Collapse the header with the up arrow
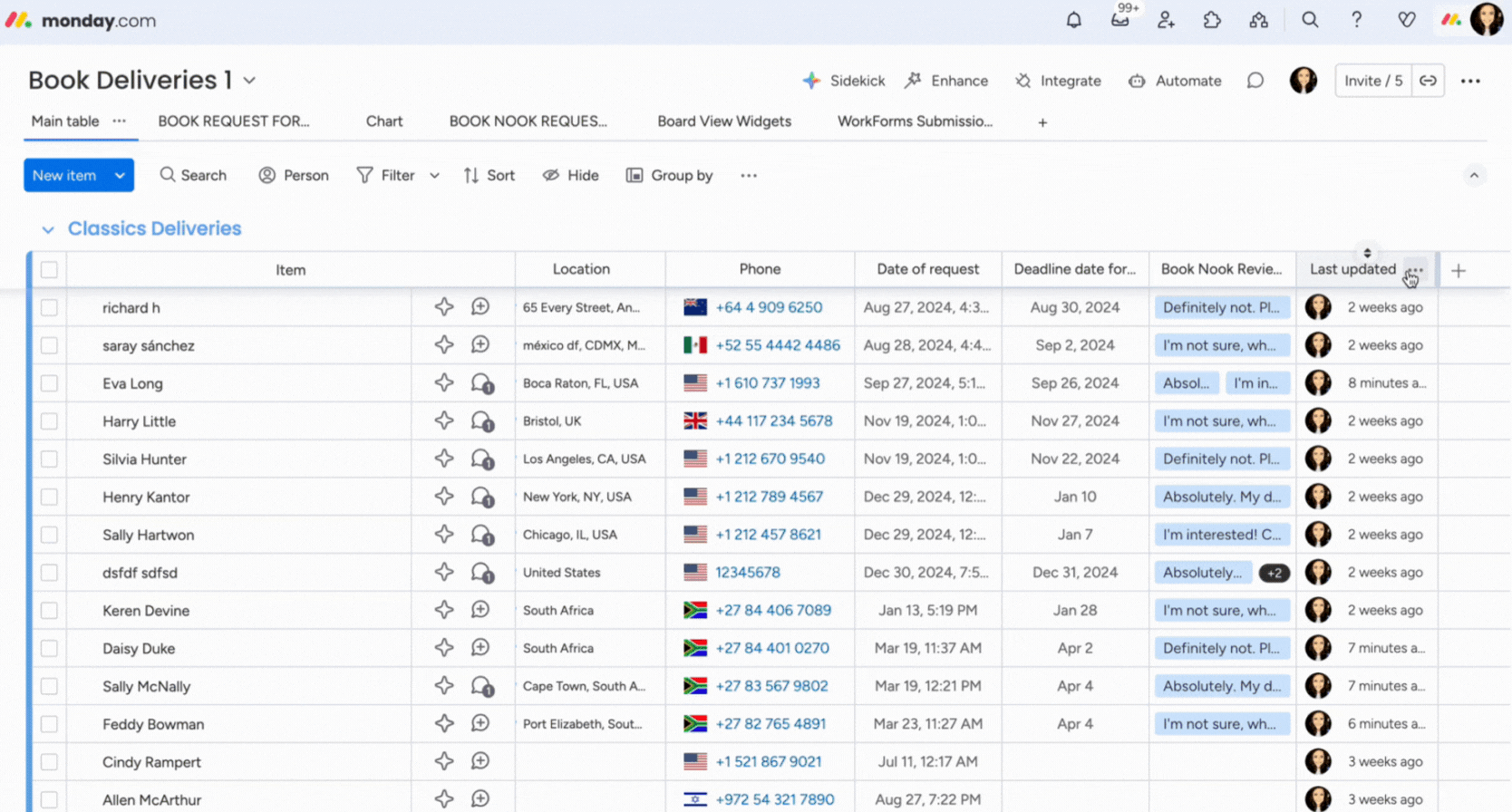Viewport: 1512px width, 812px height. point(1474,175)
